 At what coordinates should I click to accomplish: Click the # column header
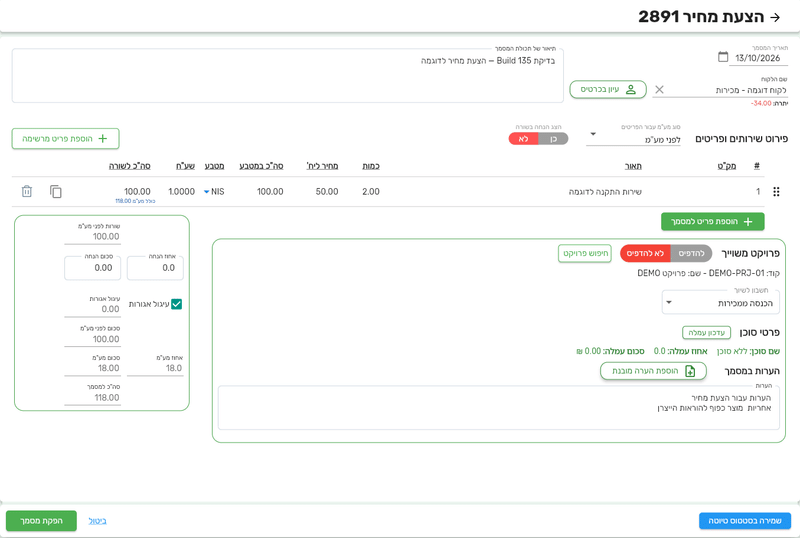(757, 166)
